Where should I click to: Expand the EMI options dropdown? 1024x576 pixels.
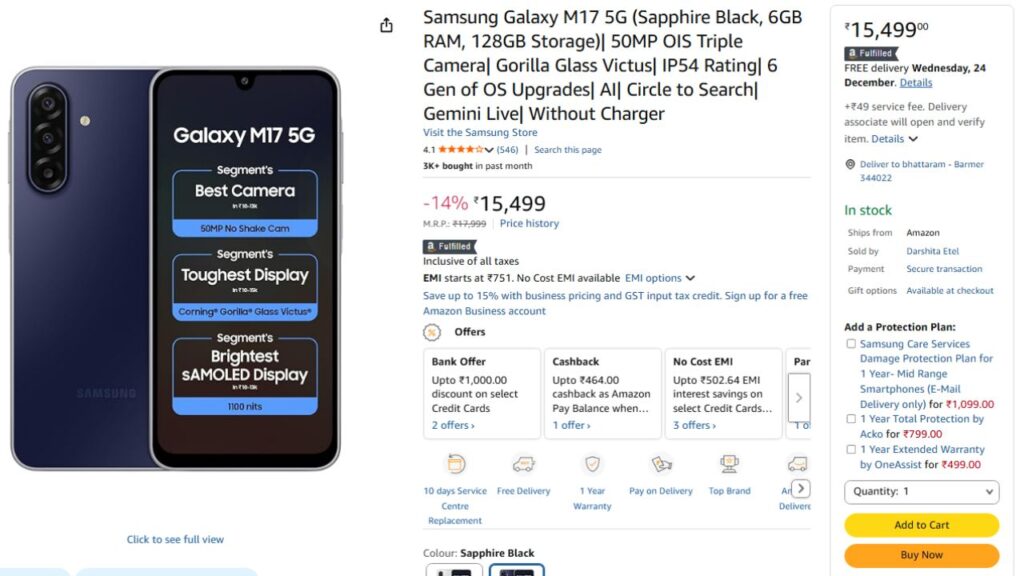pyautogui.click(x=658, y=278)
